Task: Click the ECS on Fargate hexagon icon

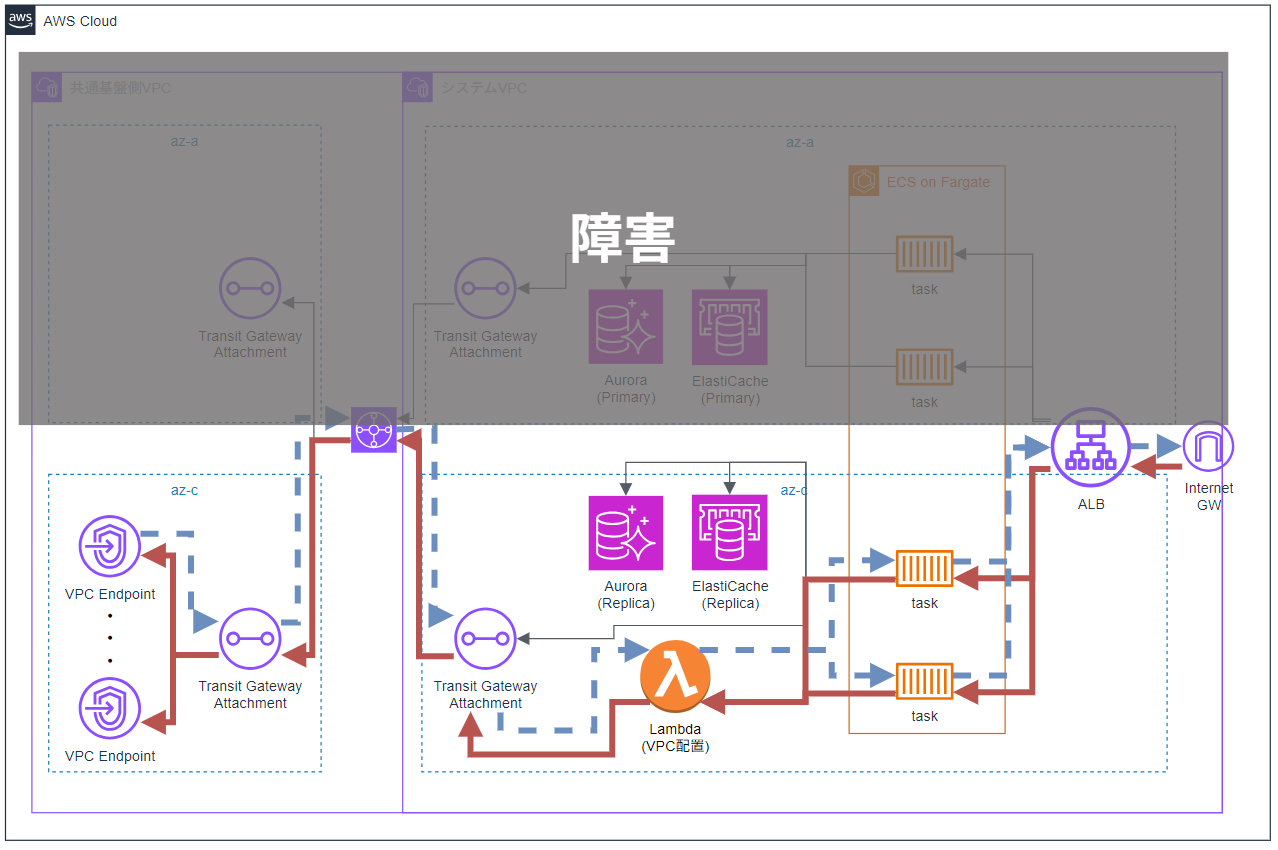Action: click(864, 181)
